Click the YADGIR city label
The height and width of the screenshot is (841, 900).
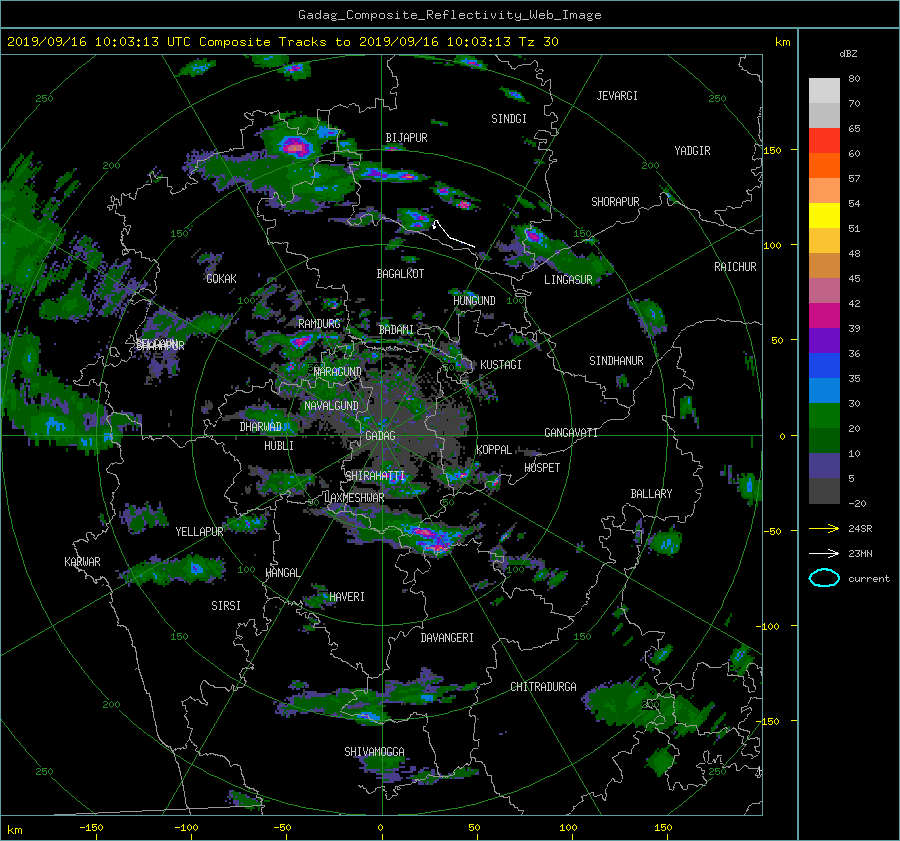tap(692, 151)
